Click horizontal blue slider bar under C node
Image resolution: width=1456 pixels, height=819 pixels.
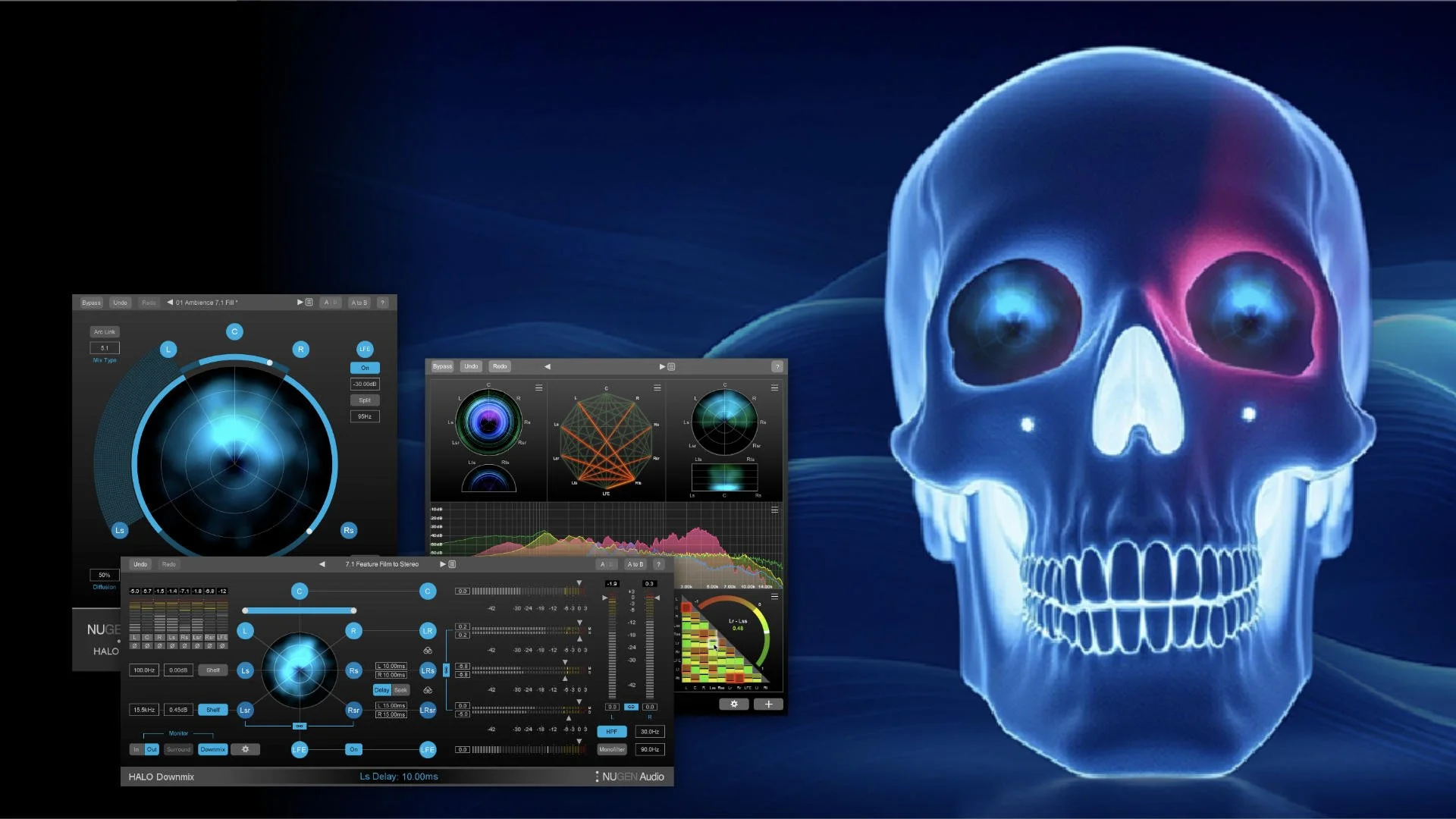(300, 610)
